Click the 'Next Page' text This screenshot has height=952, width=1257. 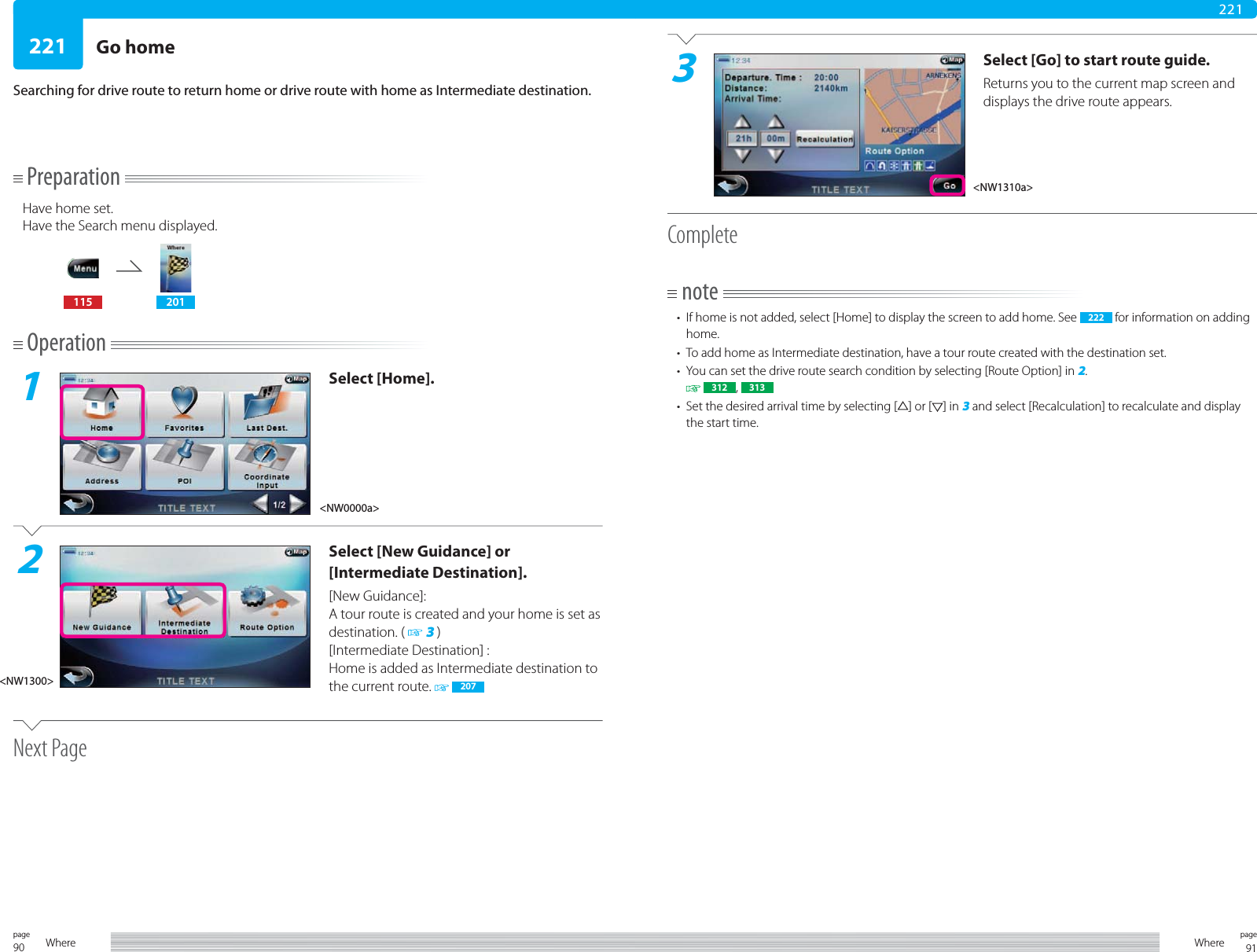coord(50,748)
